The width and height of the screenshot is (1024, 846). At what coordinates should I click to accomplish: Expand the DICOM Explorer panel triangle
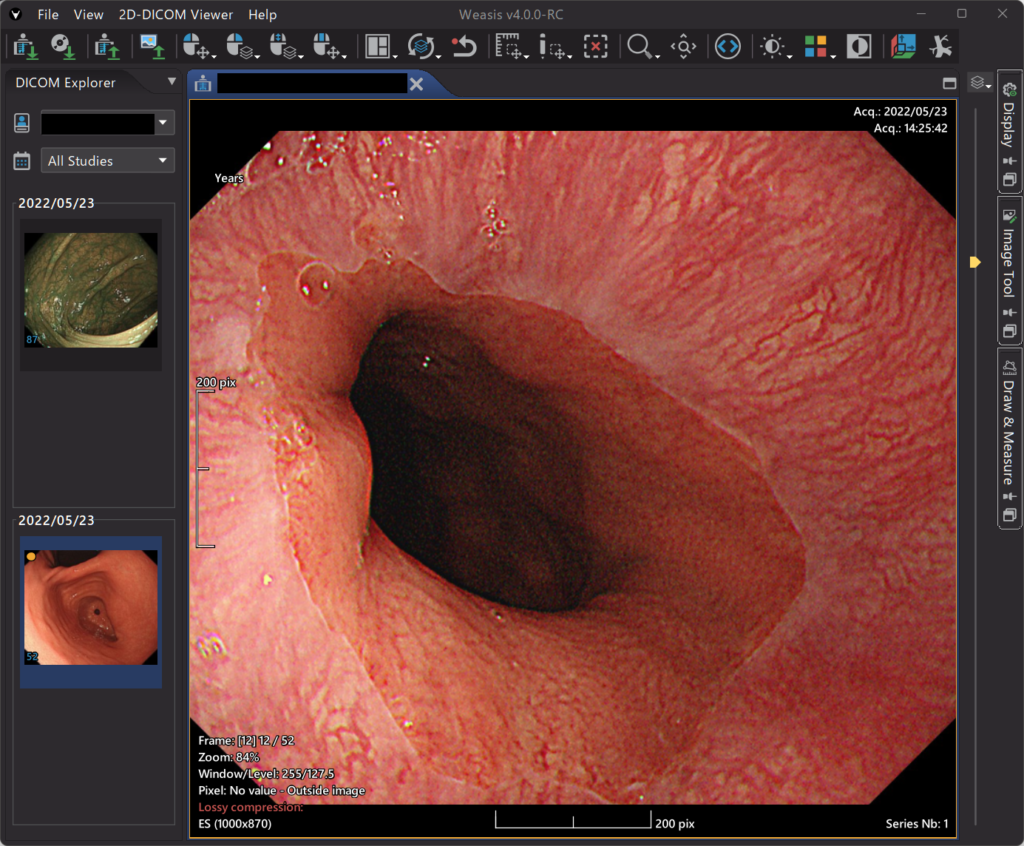172,82
